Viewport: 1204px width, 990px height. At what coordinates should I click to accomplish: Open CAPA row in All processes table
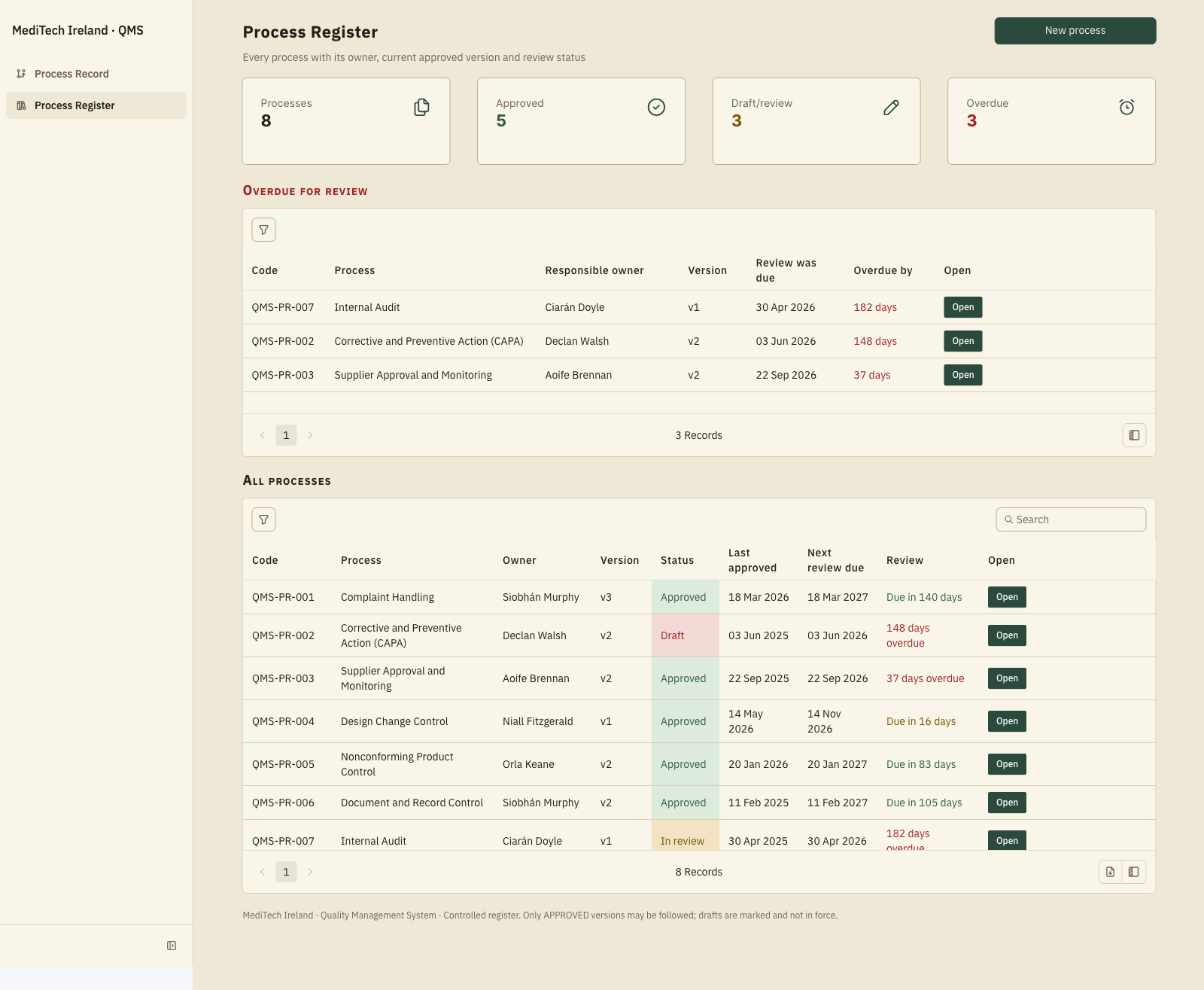1007,635
